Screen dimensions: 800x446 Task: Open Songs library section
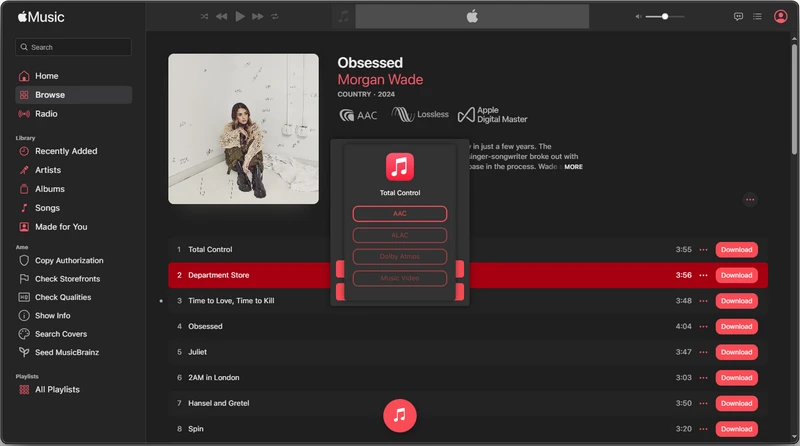[73, 208]
